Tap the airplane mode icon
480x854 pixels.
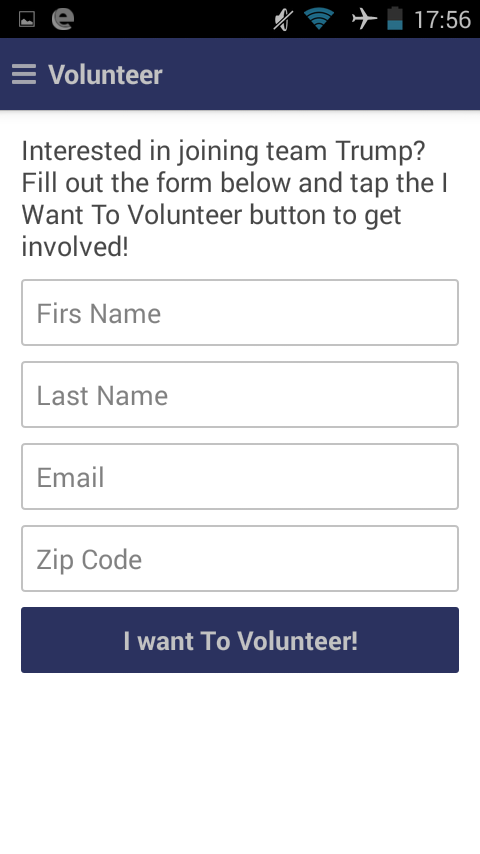click(364, 19)
